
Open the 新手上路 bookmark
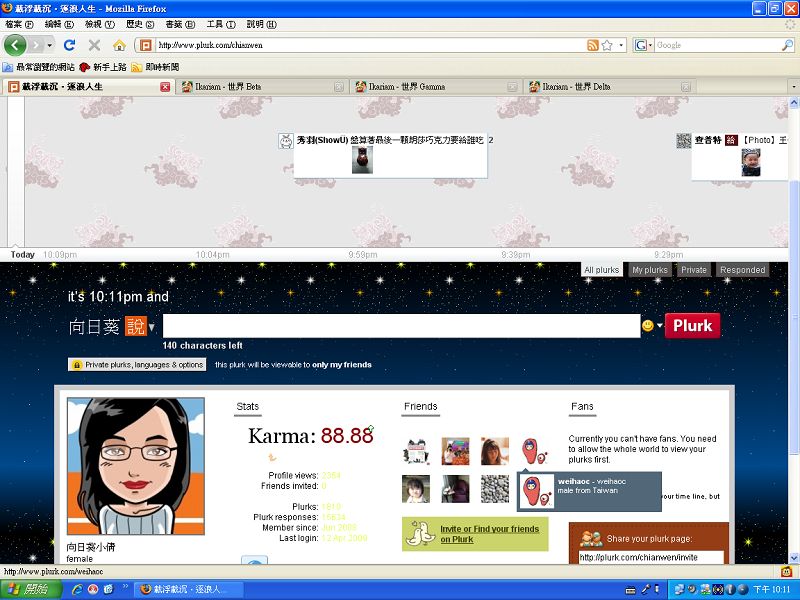coord(103,67)
